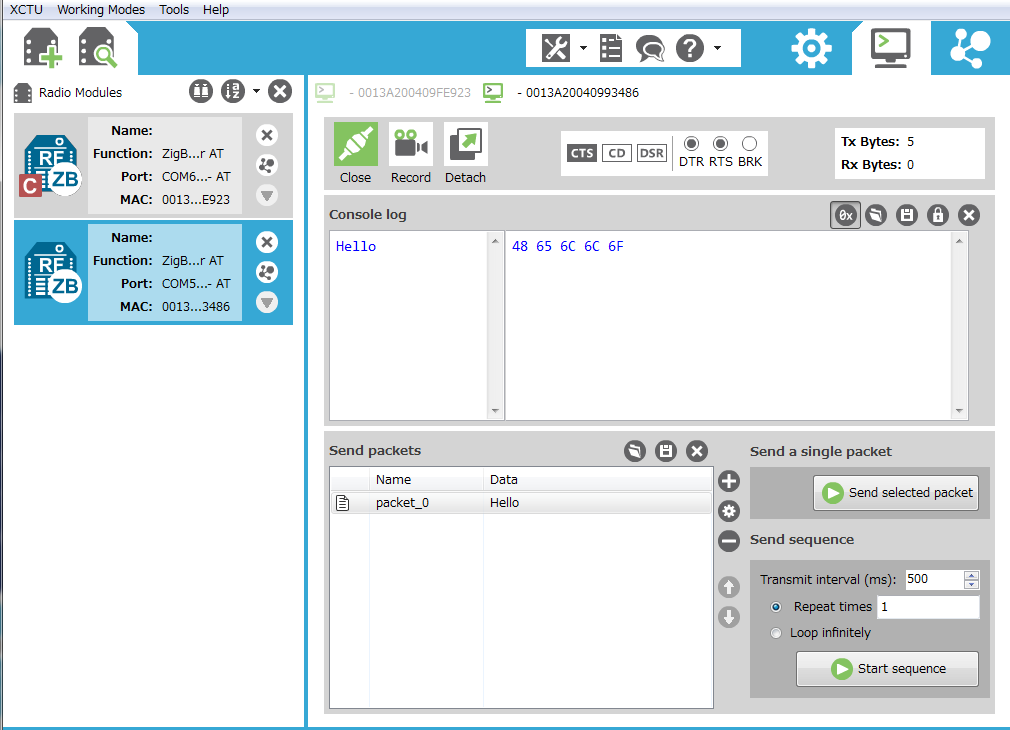Screen dimensions: 1010x730
Task: Detach the console view
Action: coord(466,153)
